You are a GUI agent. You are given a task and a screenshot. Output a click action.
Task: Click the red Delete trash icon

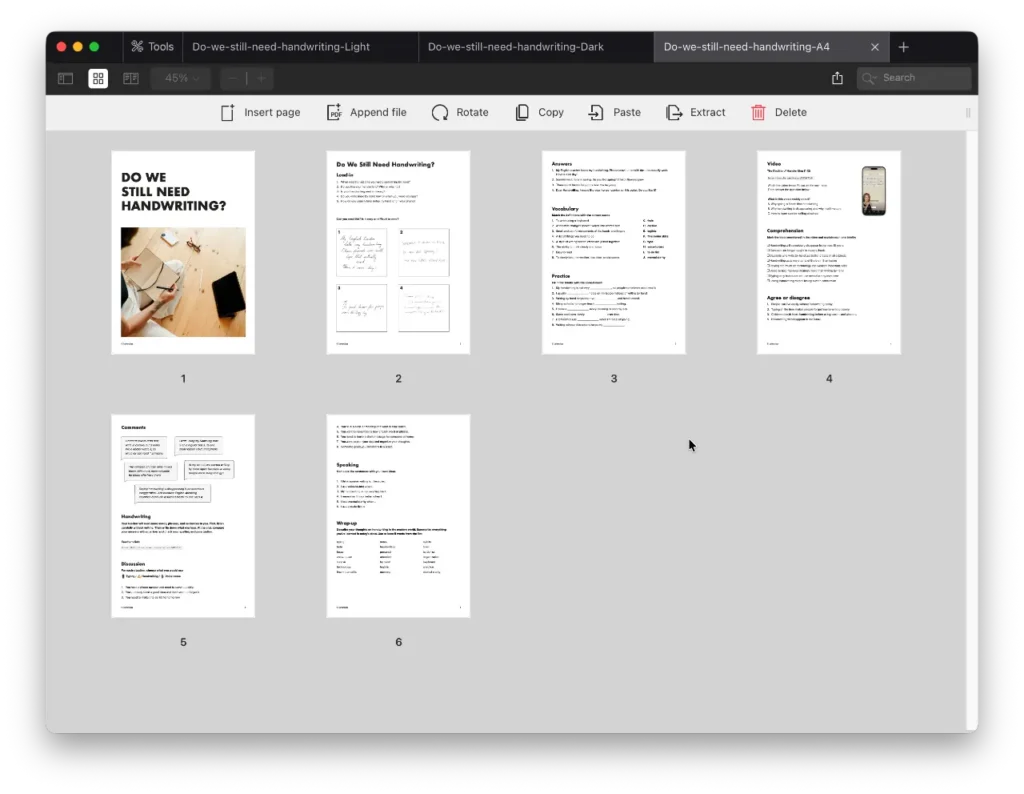coord(759,113)
